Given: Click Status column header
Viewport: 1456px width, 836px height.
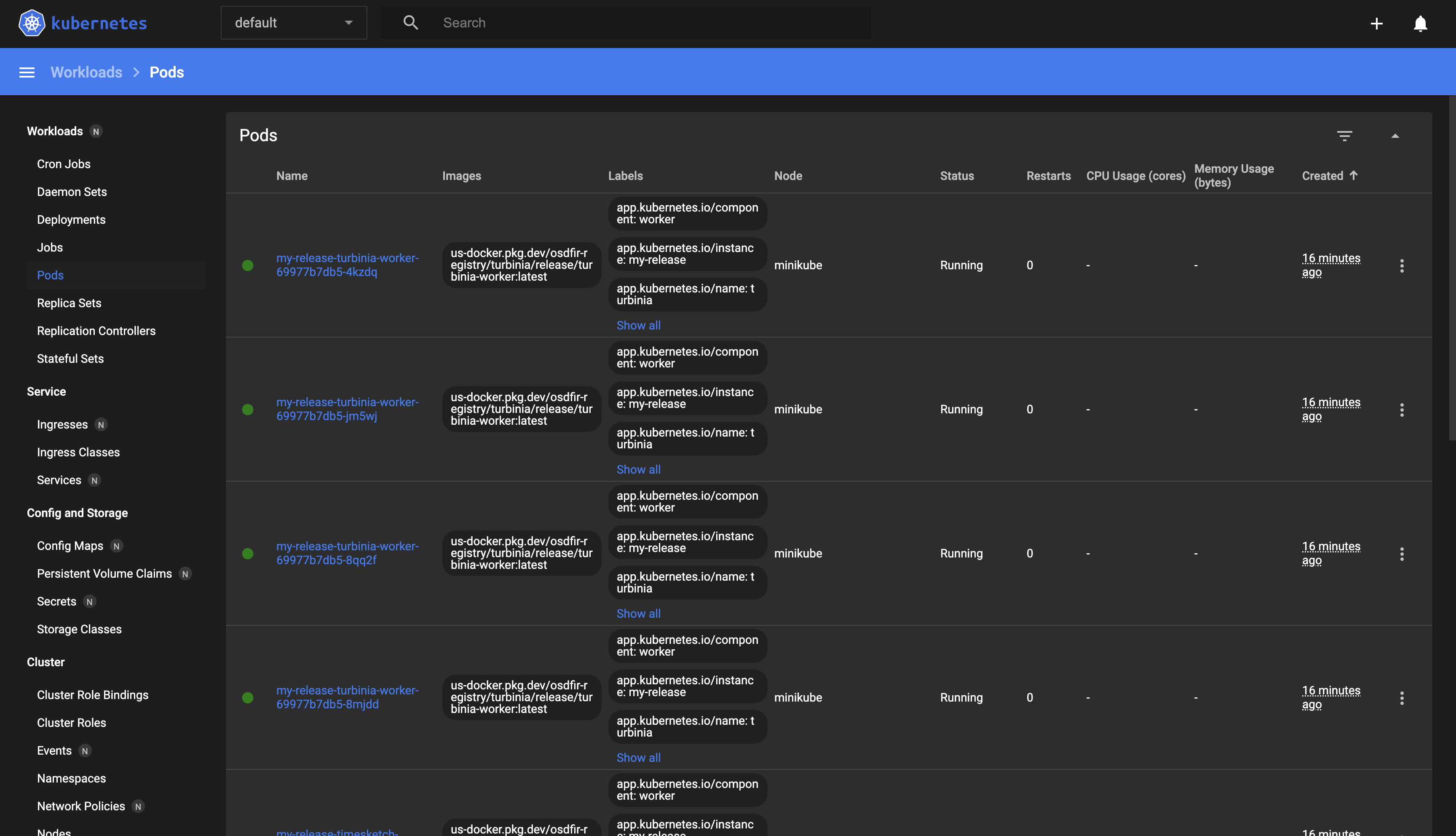Looking at the screenshot, I should pyautogui.click(x=957, y=176).
